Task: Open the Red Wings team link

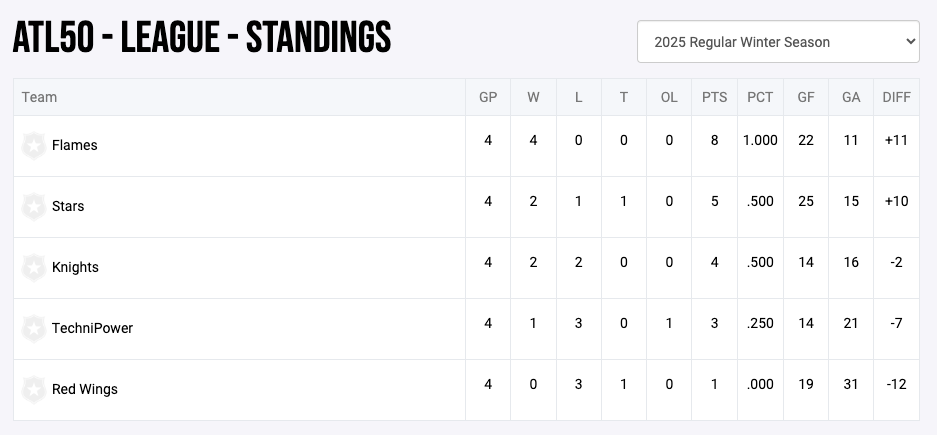Action: (x=85, y=390)
